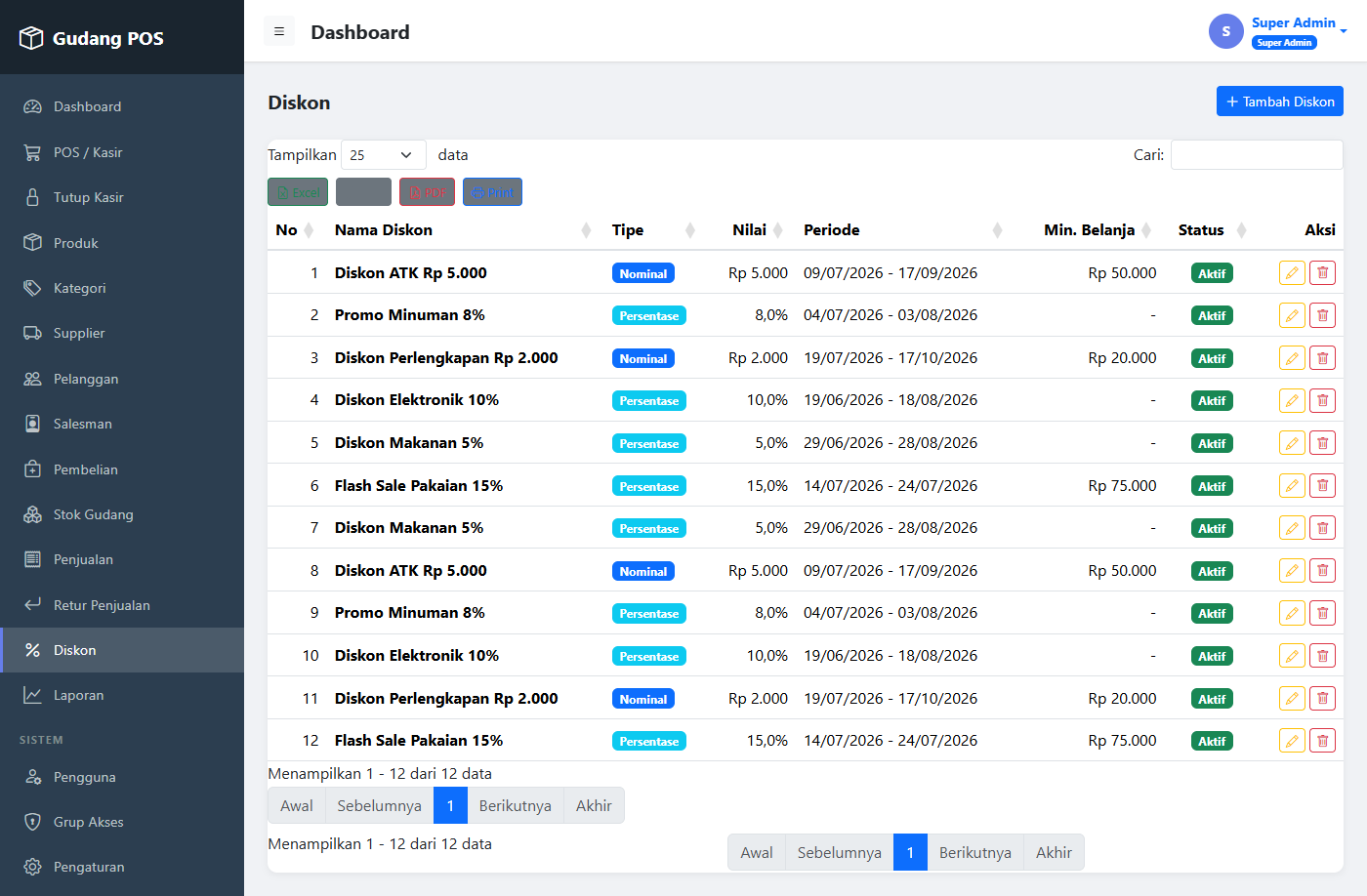Export the table with PDF button
This screenshot has width=1367, height=896.
tap(427, 192)
